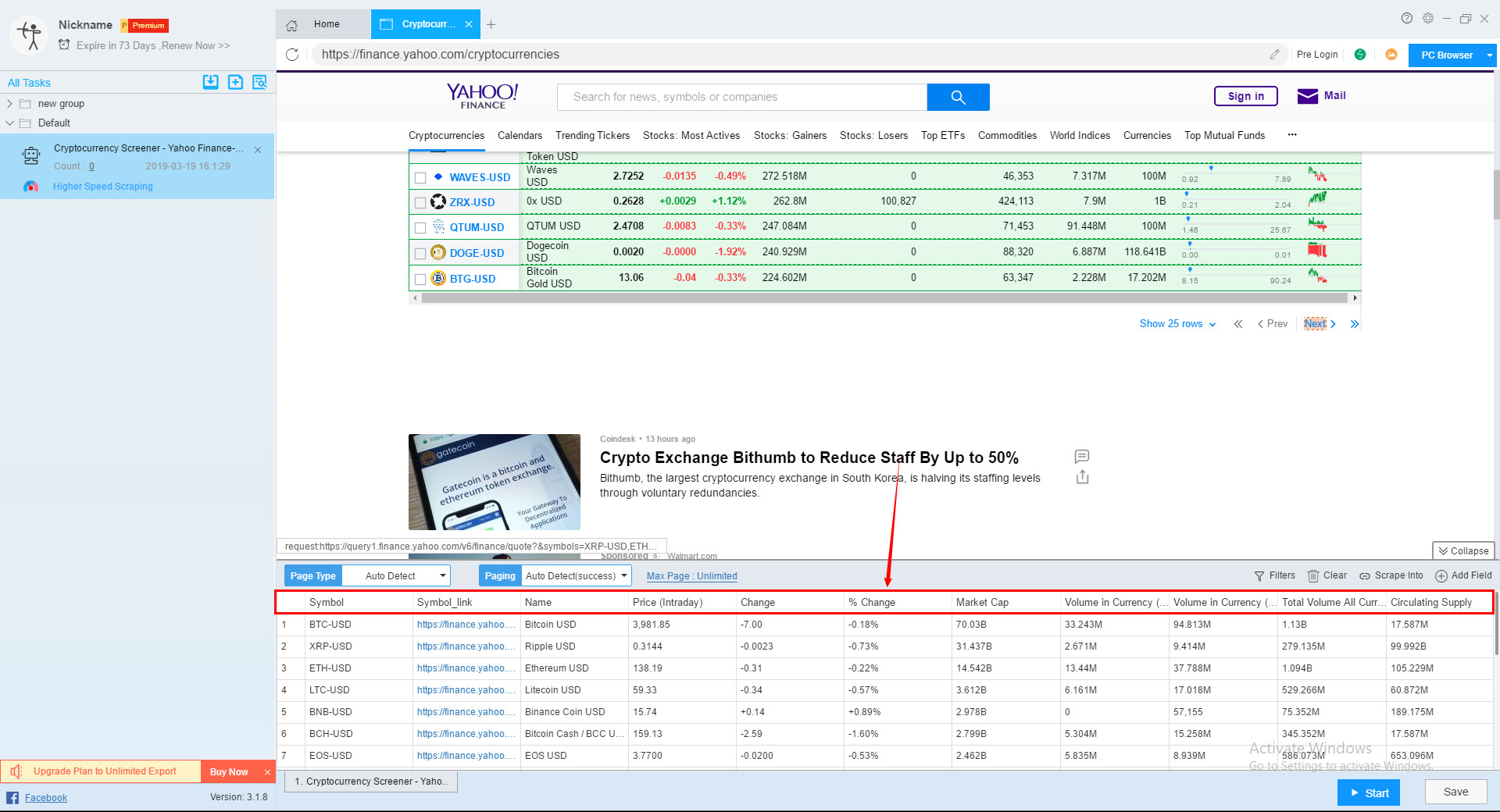Image resolution: width=1500 pixels, height=812 pixels.
Task: Click the Home tab house icon
Action: [291, 25]
